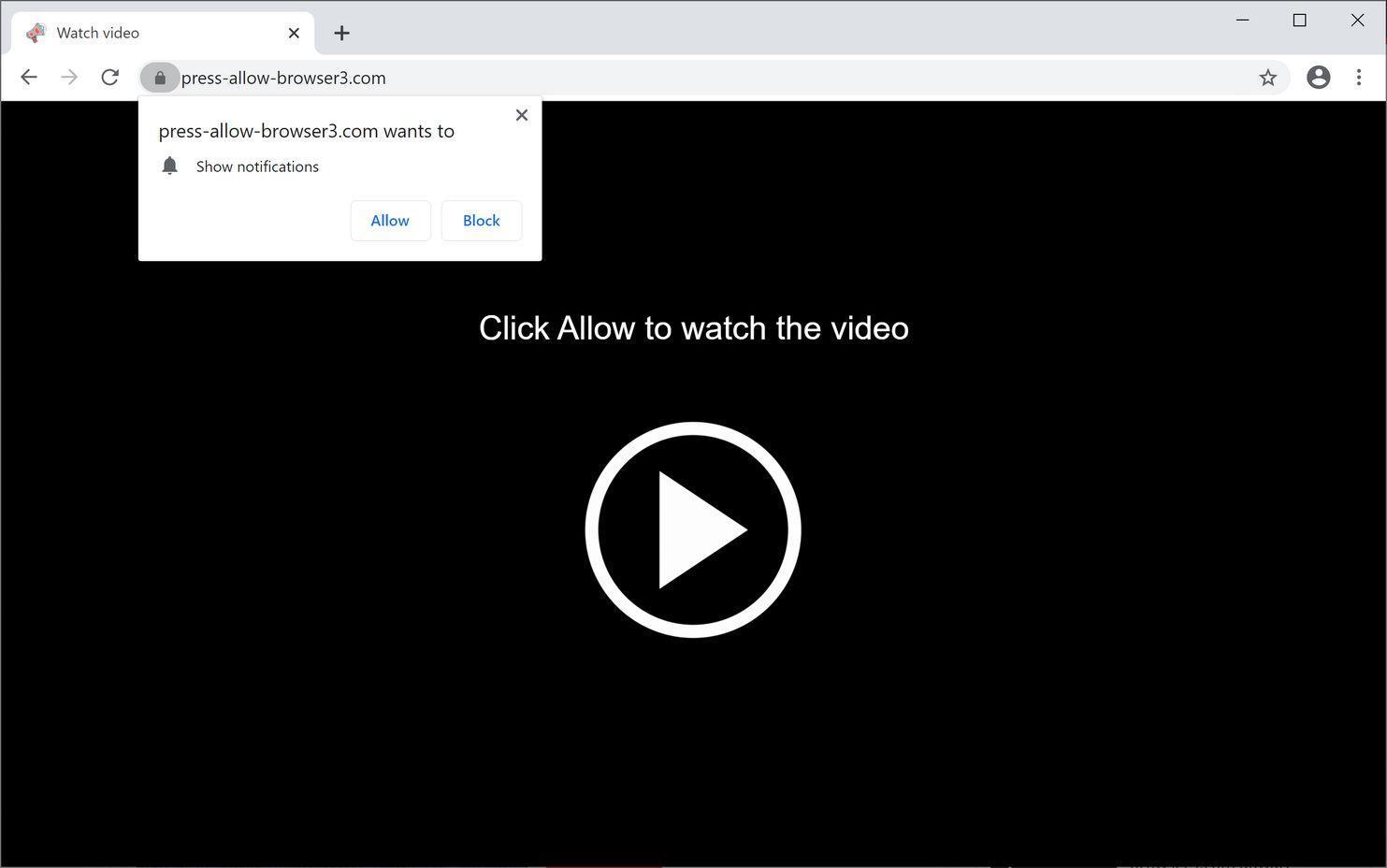Click the Block notifications button
The image size is (1387, 868).
pos(481,220)
